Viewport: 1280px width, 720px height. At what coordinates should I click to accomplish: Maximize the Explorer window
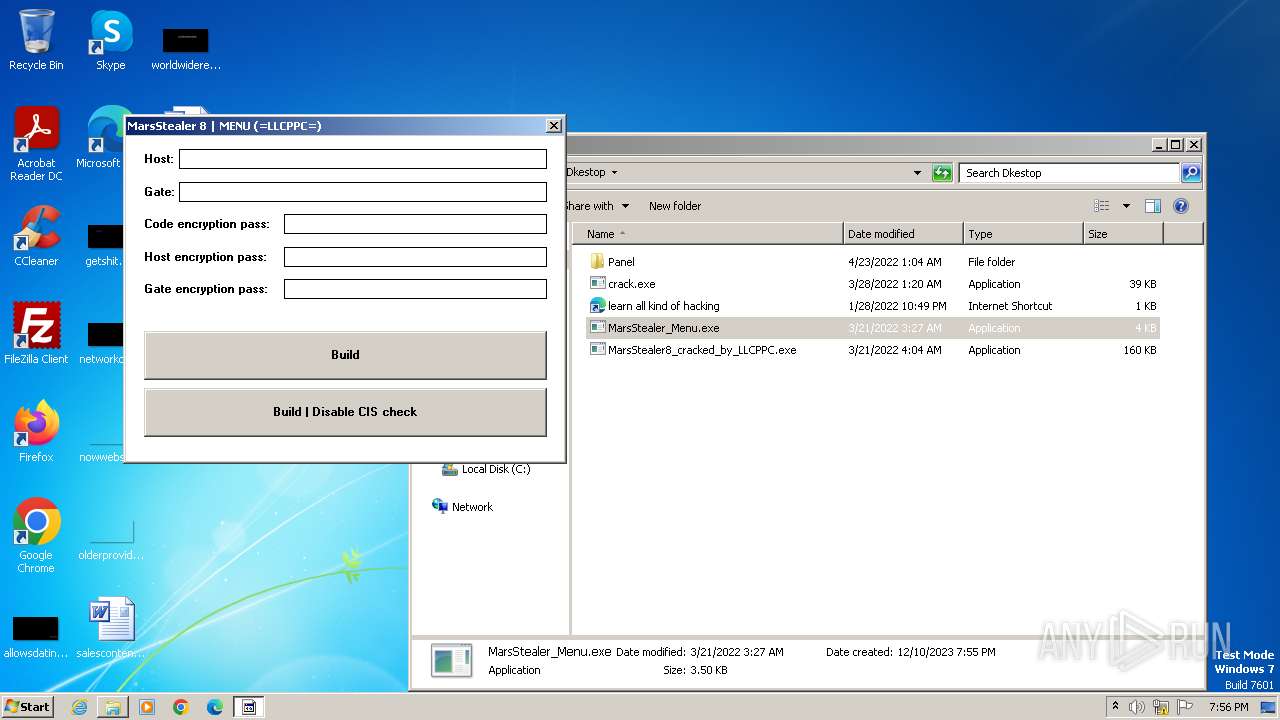[x=1176, y=144]
